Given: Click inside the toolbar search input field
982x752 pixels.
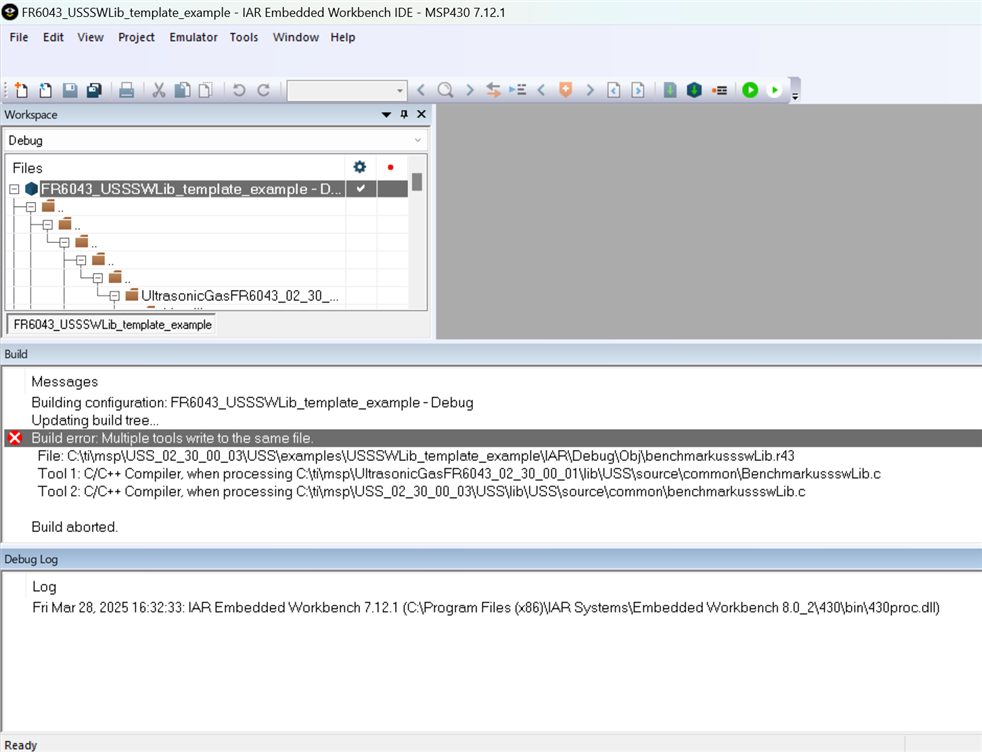Looking at the screenshot, I should click(341, 91).
